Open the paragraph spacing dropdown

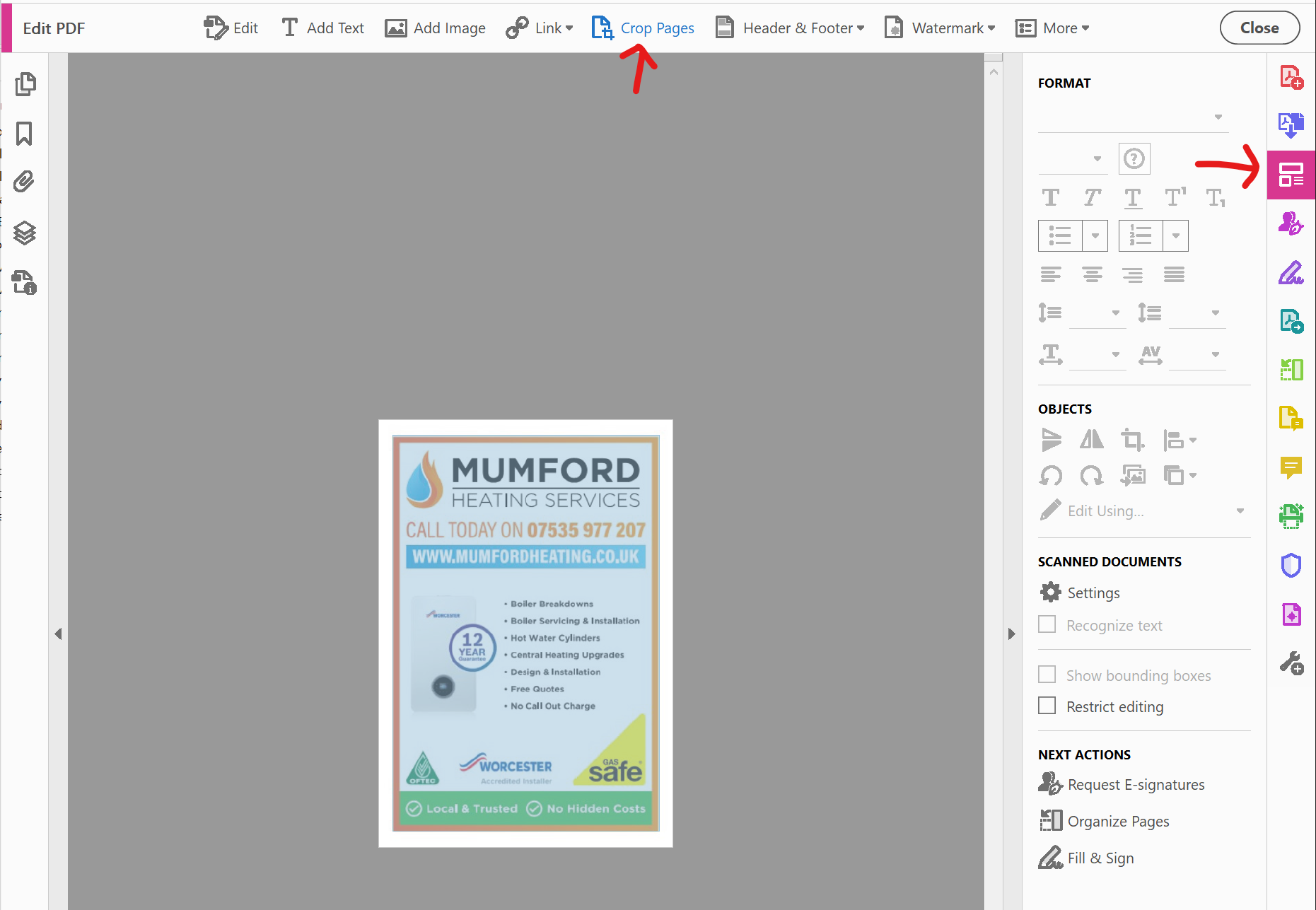coord(1197,313)
